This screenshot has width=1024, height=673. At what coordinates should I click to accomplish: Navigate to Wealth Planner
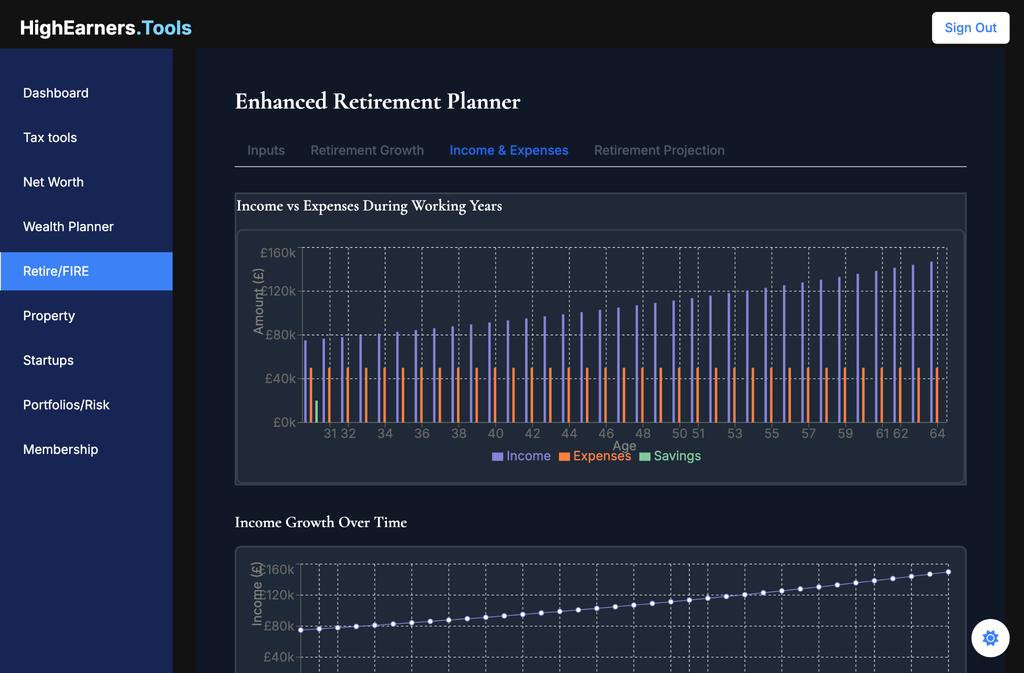coord(68,227)
